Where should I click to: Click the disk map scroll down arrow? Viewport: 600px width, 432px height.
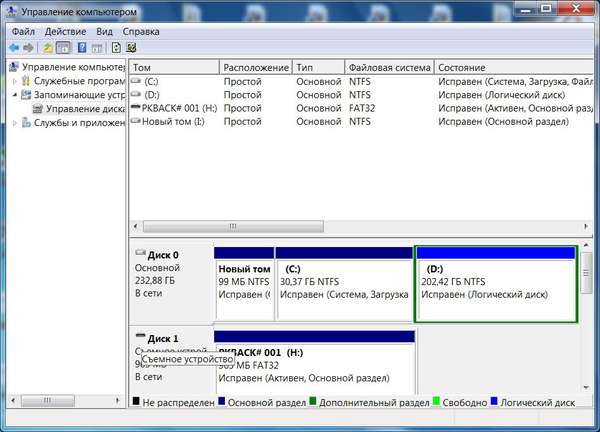coord(586,388)
